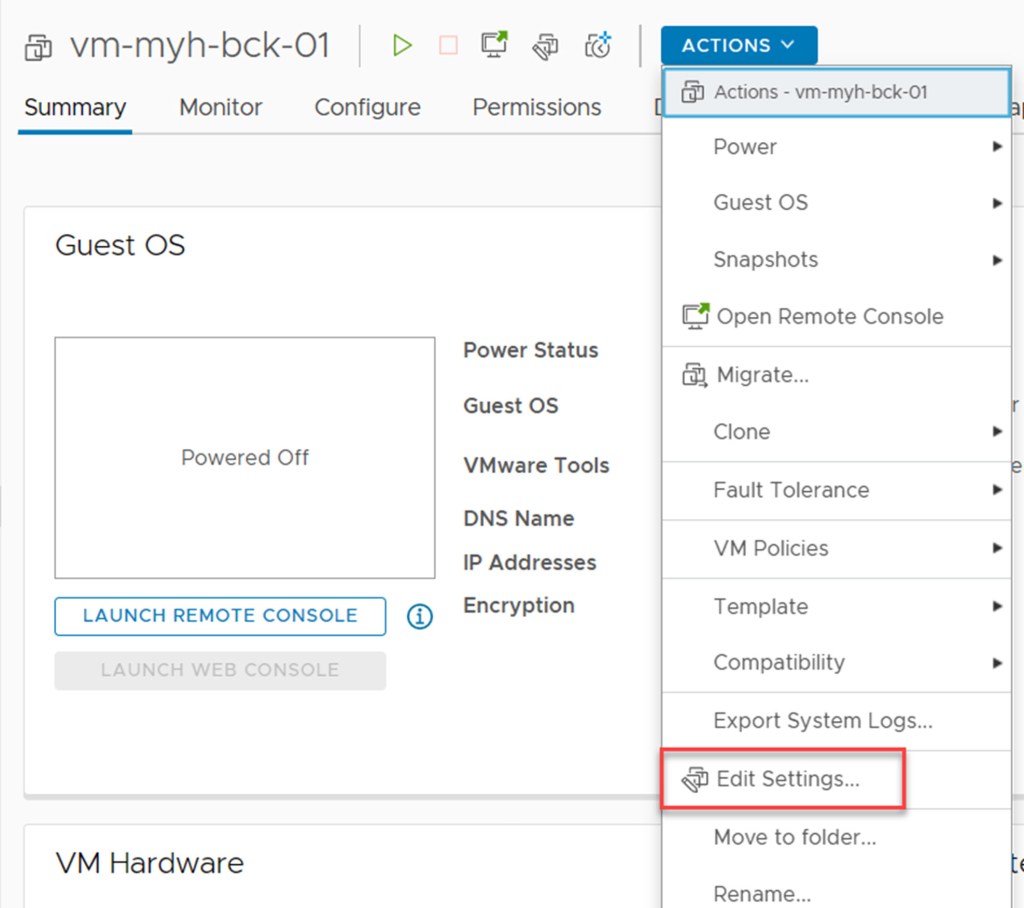Click the Launch Remote Console toolbar icon
This screenshot has width=1024, height=908.
click(x=494, y=45)
